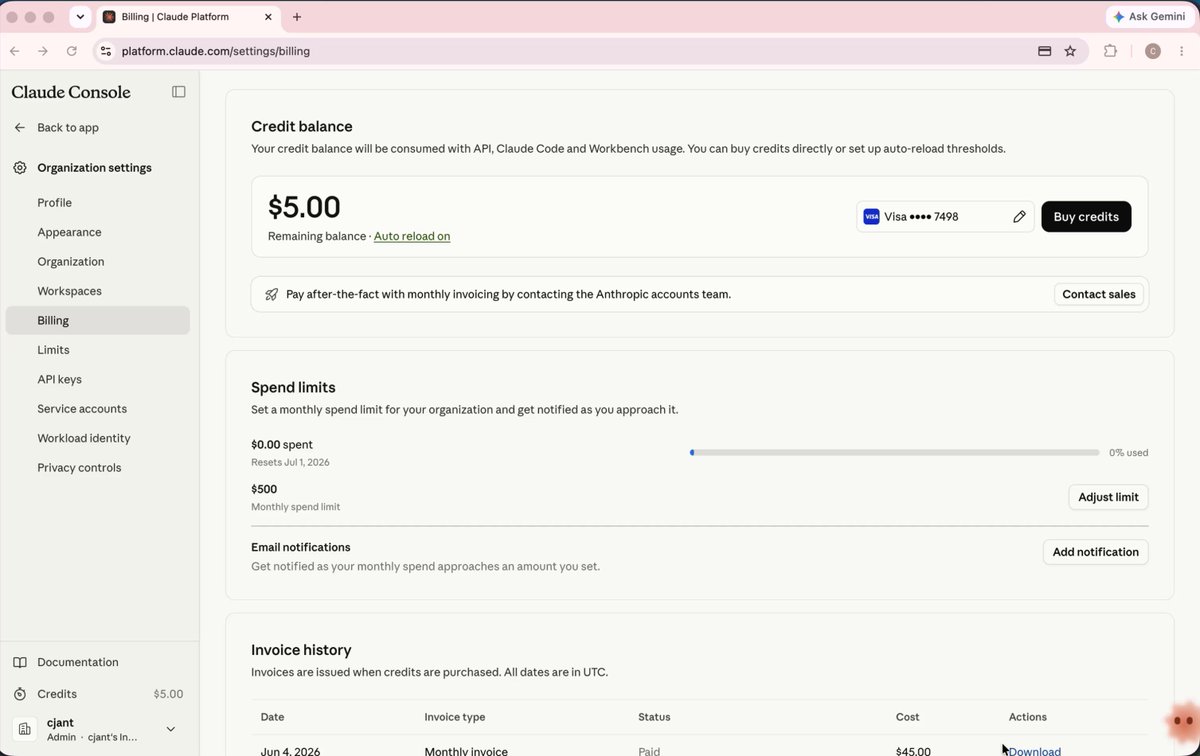Screen dimensions: 1200x756
Task: Go back with the browser back arrow
Action: click(x=14, y=51)
